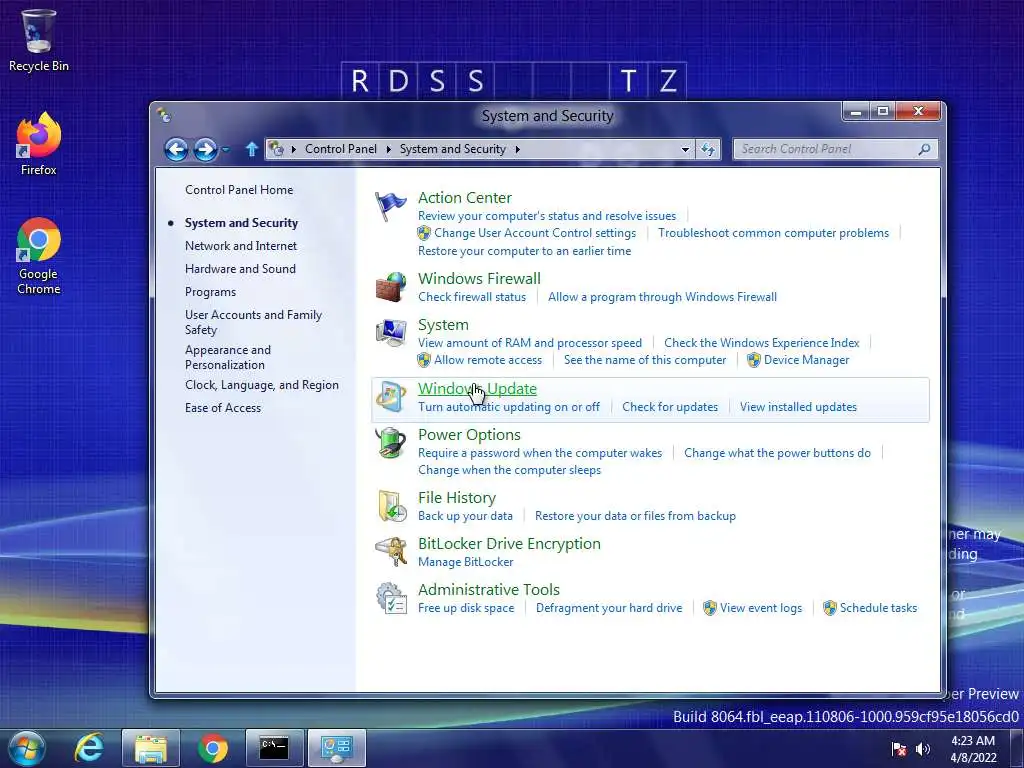Click Restore your data or files from backup
Viewport: 1024px width, 768px height.
(x=635, y=516)
